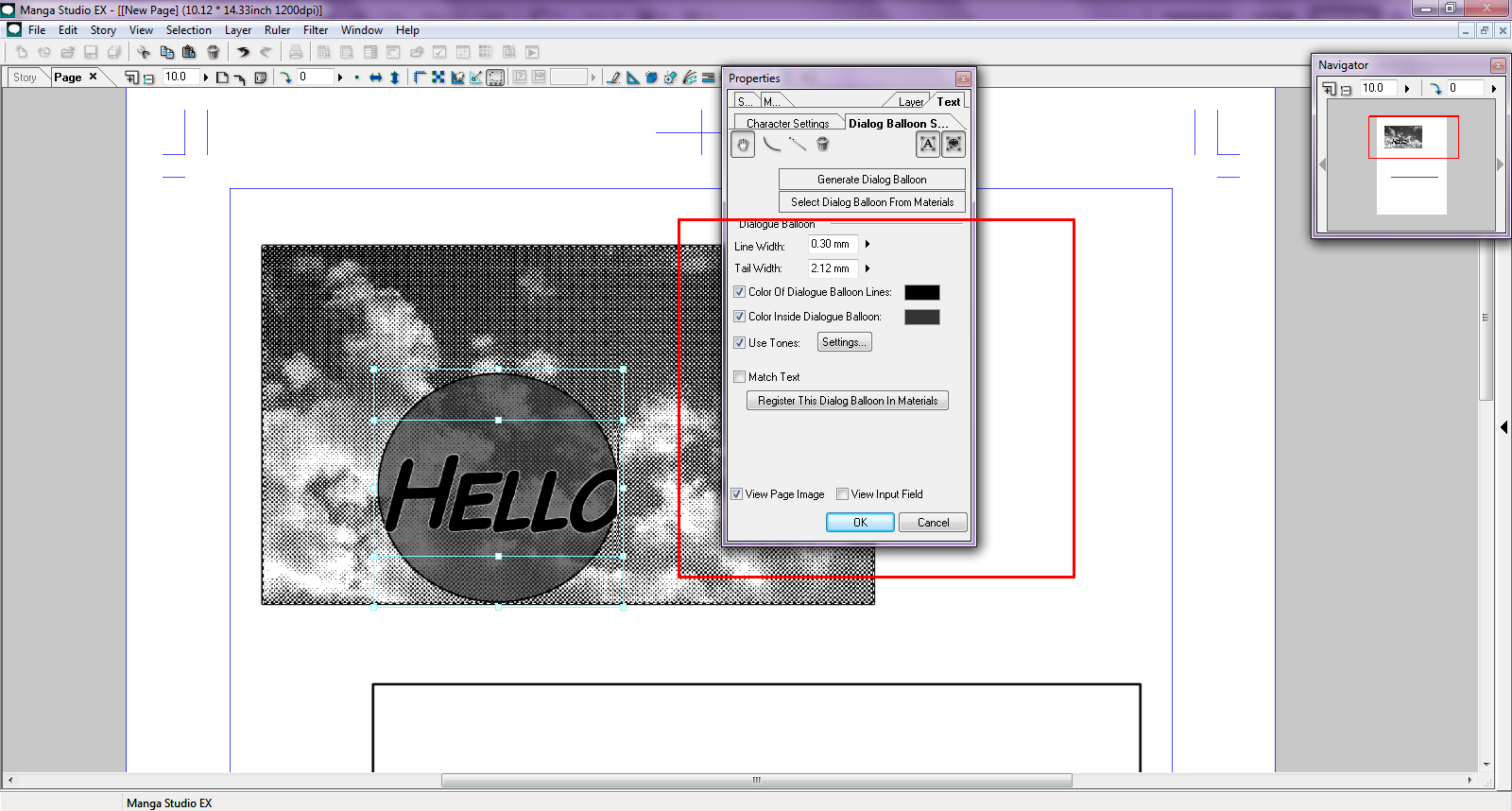Open the Filter menu

click(316, 30)
